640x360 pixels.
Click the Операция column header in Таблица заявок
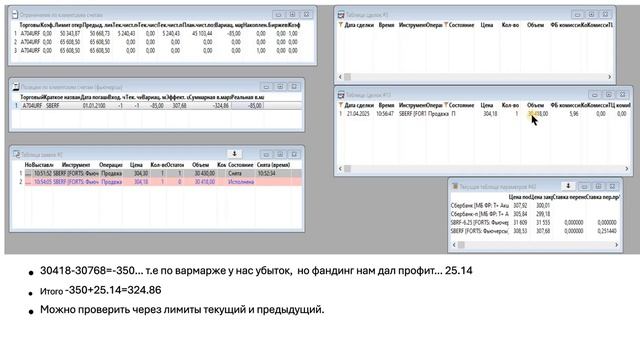click(x=111, y=165)
